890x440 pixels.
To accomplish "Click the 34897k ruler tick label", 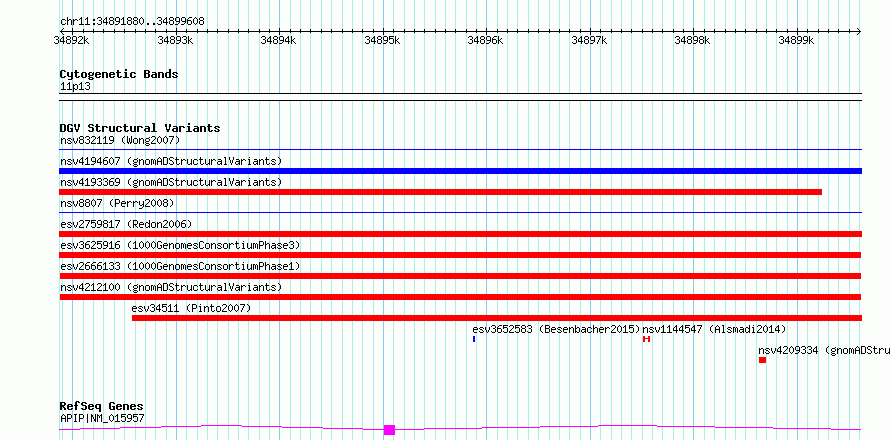I will click(x=589, y=40).
